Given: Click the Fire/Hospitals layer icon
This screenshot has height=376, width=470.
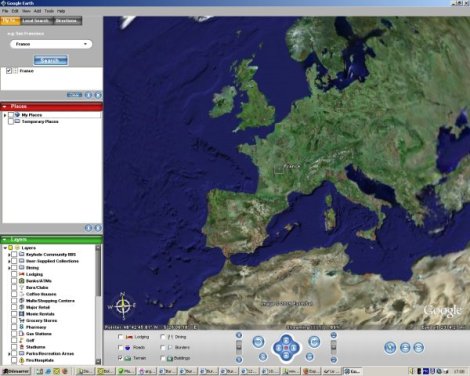Looking at the screenshot, I should (x=22, y=360).
